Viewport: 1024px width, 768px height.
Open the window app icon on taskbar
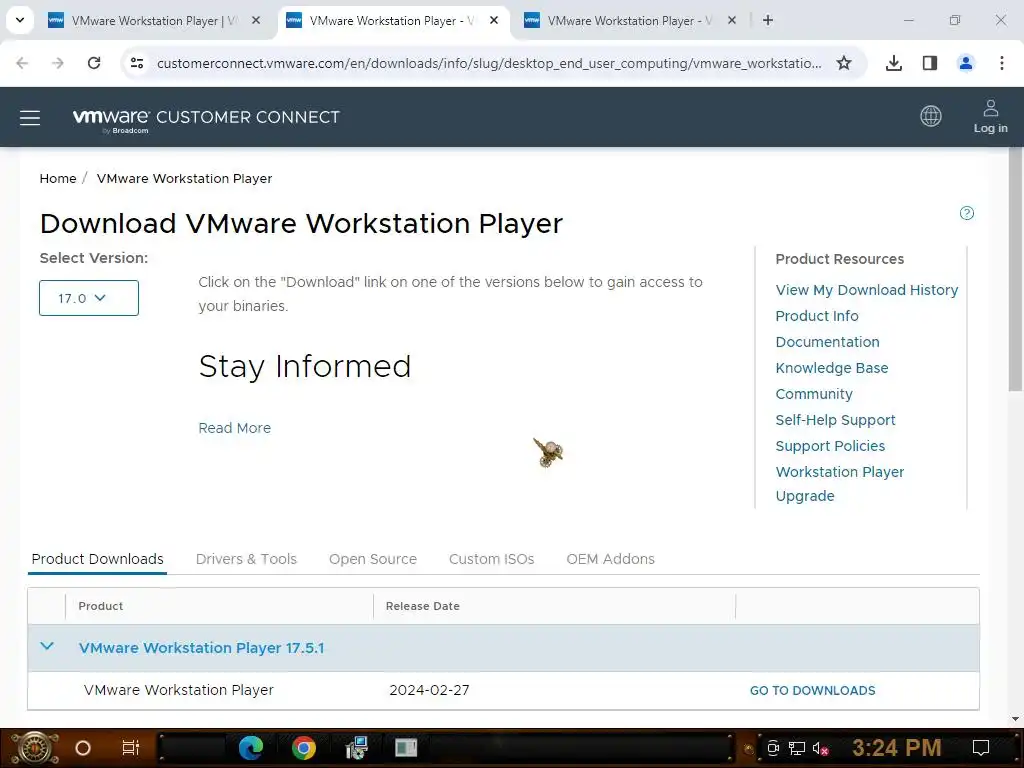pos(406,748)
